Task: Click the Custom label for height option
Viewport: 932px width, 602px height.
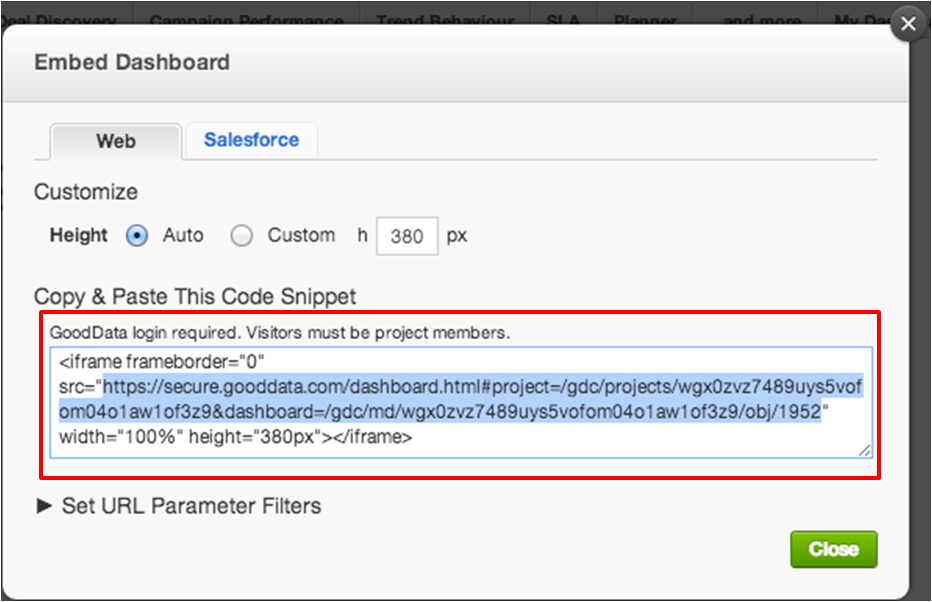Action: point(301,235)
